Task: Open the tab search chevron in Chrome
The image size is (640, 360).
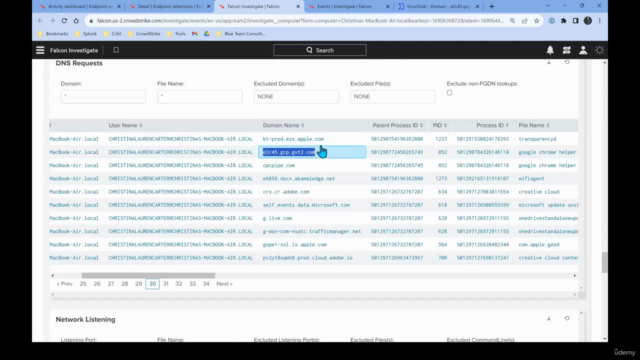Action: tap(548, 6)
